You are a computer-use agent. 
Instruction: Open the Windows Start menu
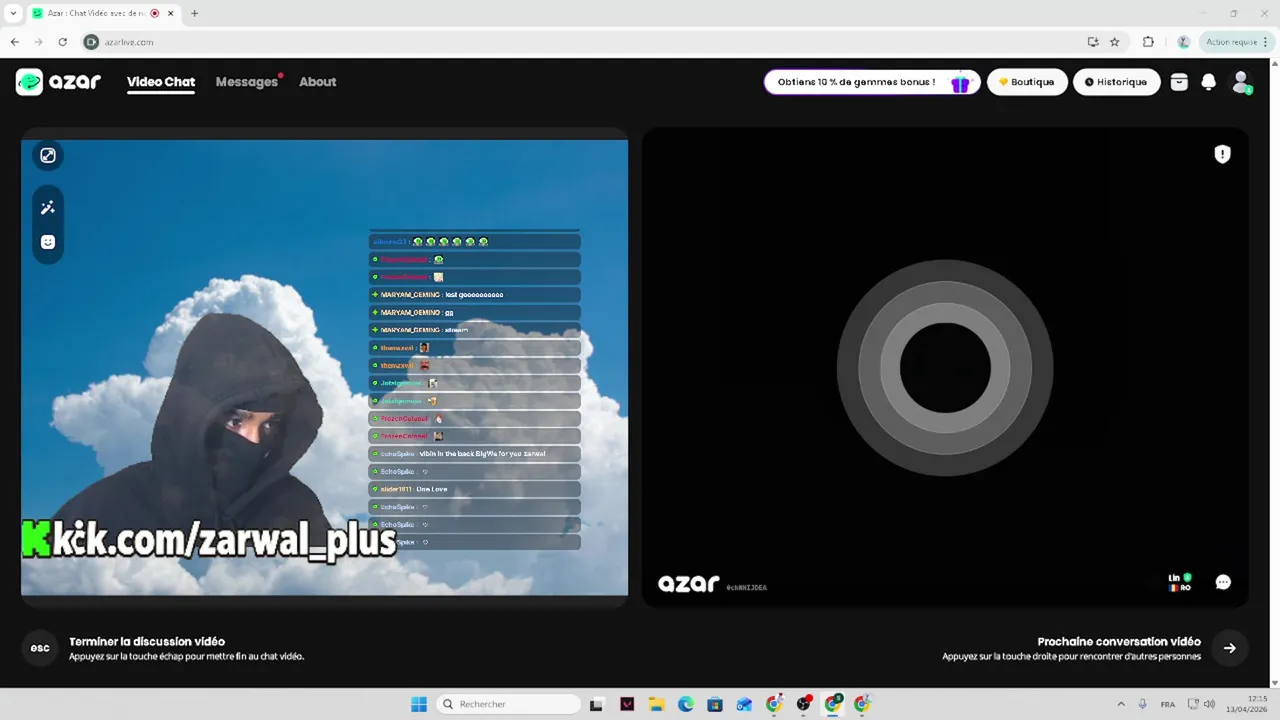[x=419, y=704]
